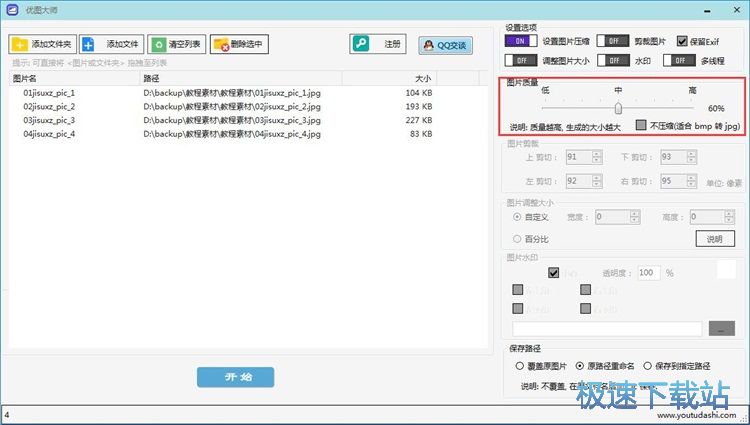Select the 自定义 radio button
Viewport: 750px width, 425px height.
click(x=517, y=217)
